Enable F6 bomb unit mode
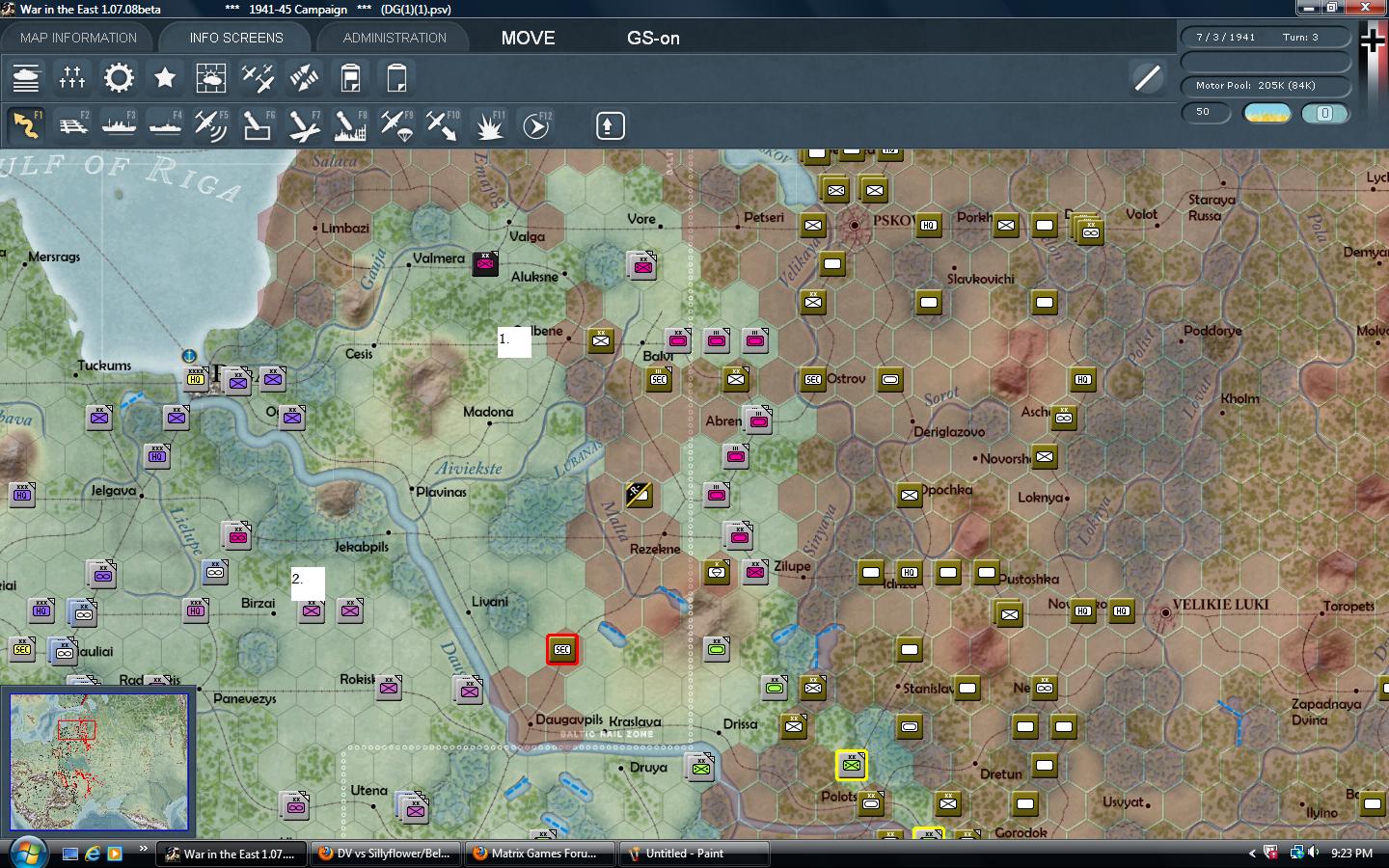The height and width of the screenshot is (868, 1389). pos(258,125)
